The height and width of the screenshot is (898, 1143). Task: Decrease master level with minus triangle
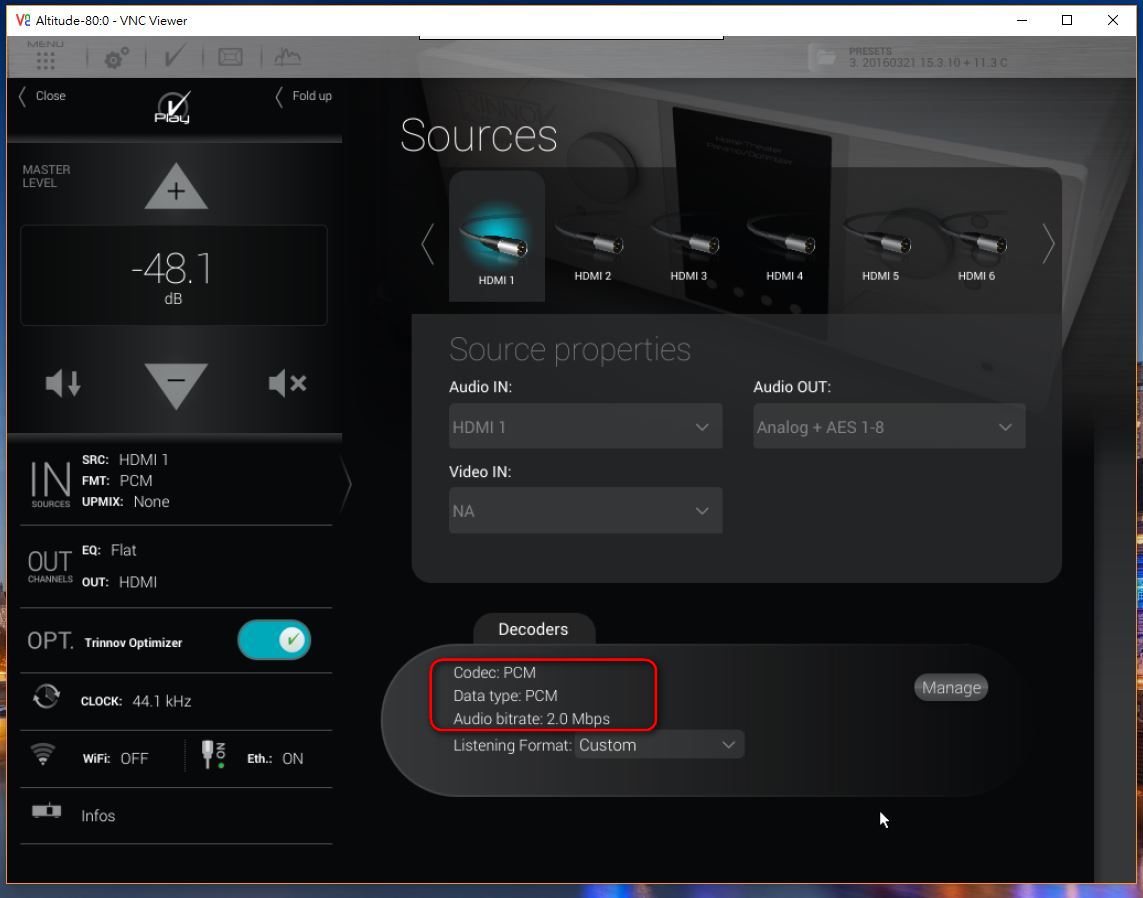click(x=176, y=383)
